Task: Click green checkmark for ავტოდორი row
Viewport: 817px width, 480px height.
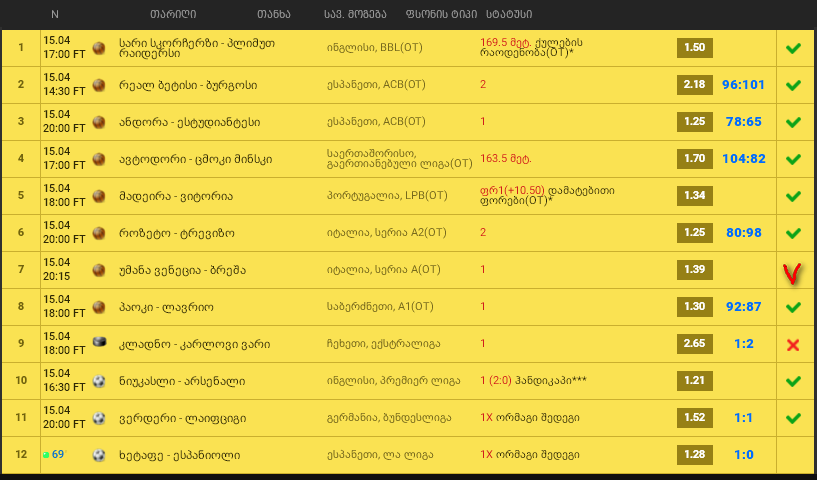Action: point(793,159)
